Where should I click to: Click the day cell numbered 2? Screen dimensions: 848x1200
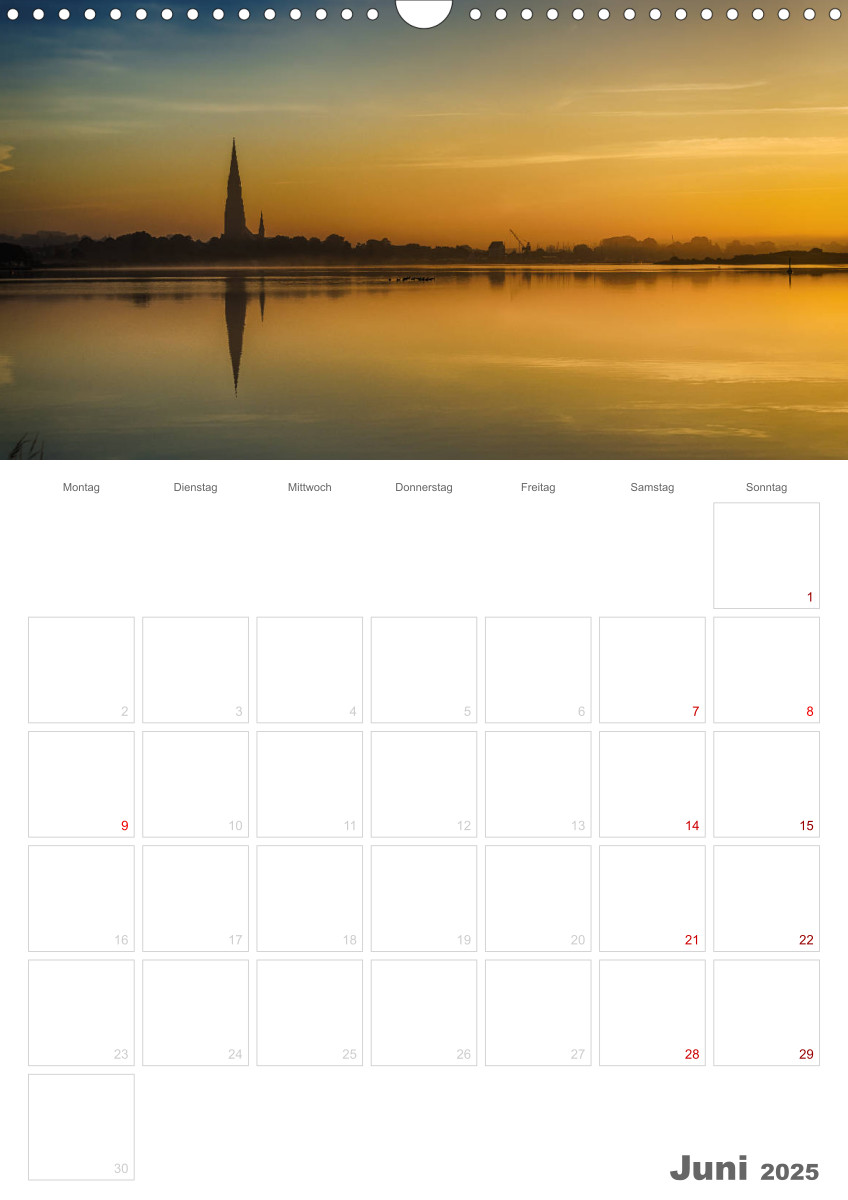tap(81, 670)
